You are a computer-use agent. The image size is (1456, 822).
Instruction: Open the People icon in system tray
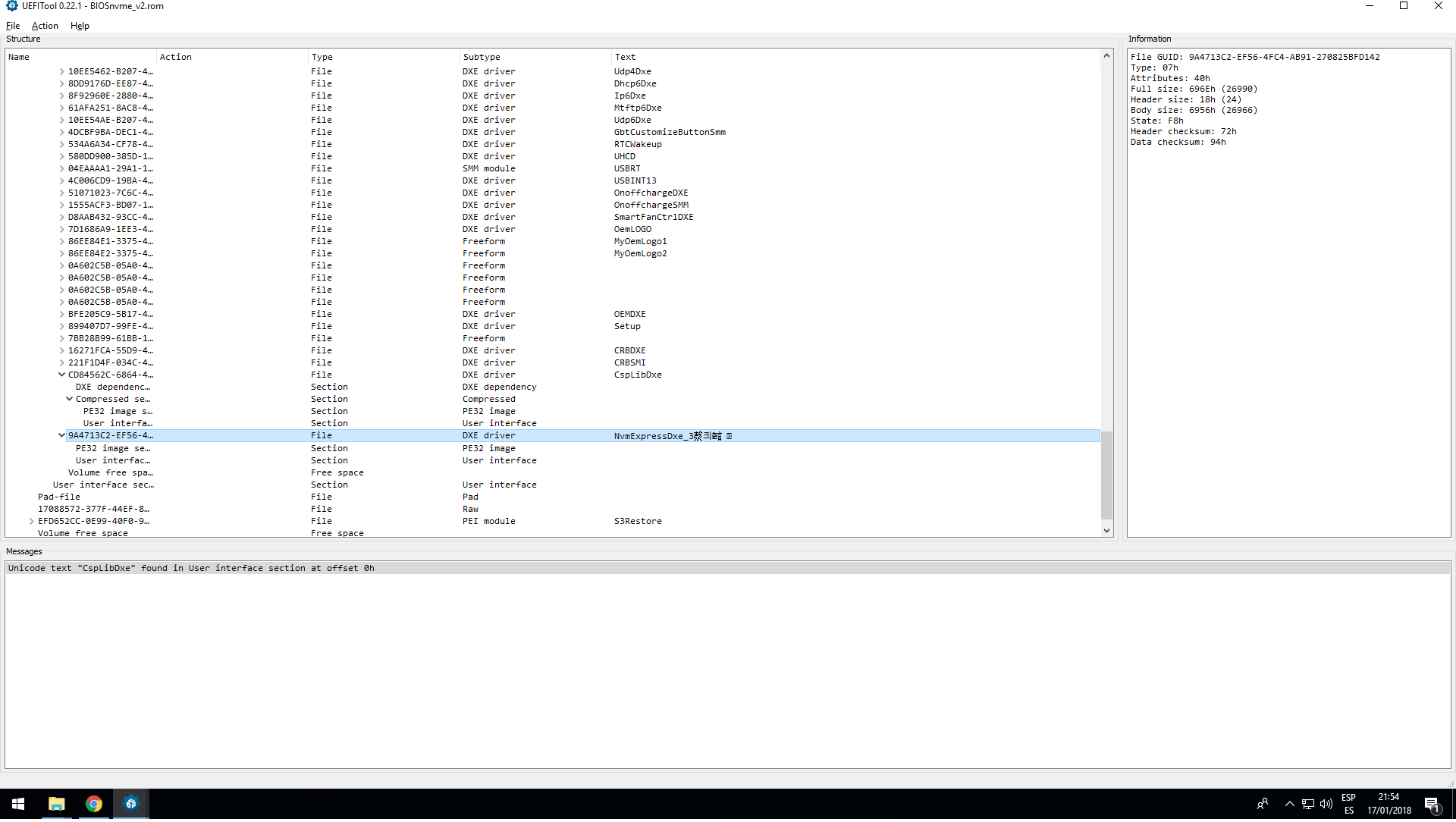[x=1263, y=805]
